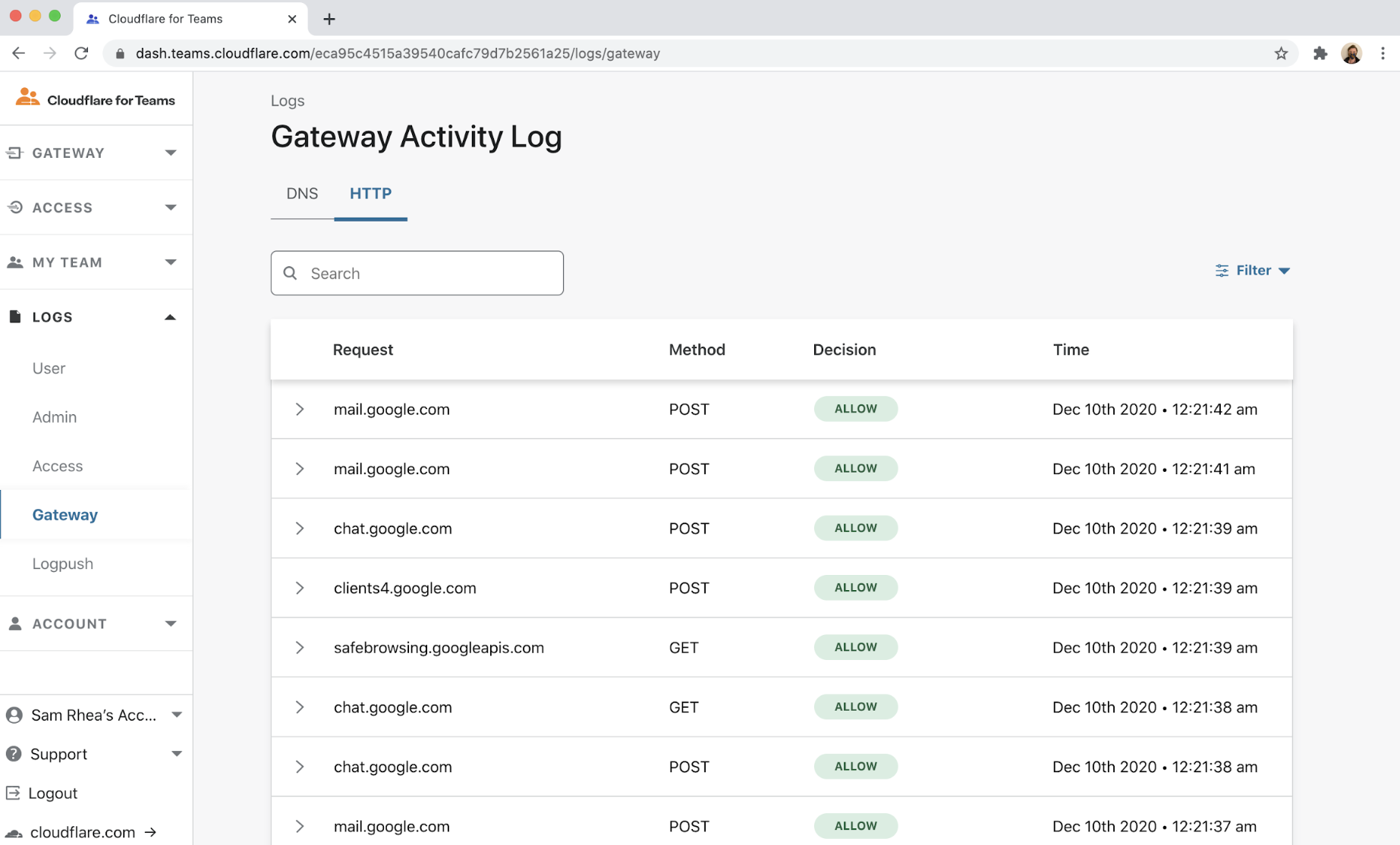Open a new browser tab

pyautogui.click(x=329, y=19)
